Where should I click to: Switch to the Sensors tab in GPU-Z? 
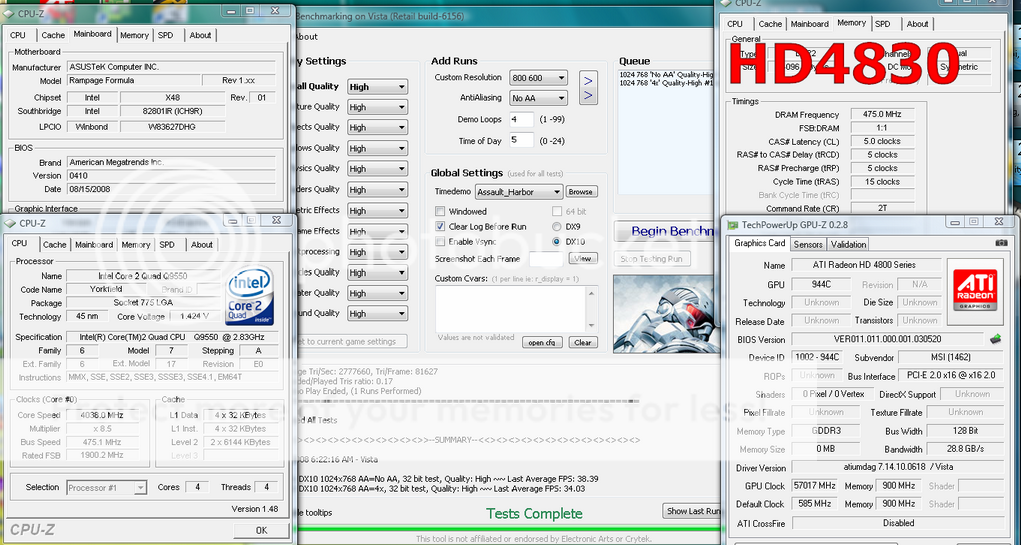[808, 244]
